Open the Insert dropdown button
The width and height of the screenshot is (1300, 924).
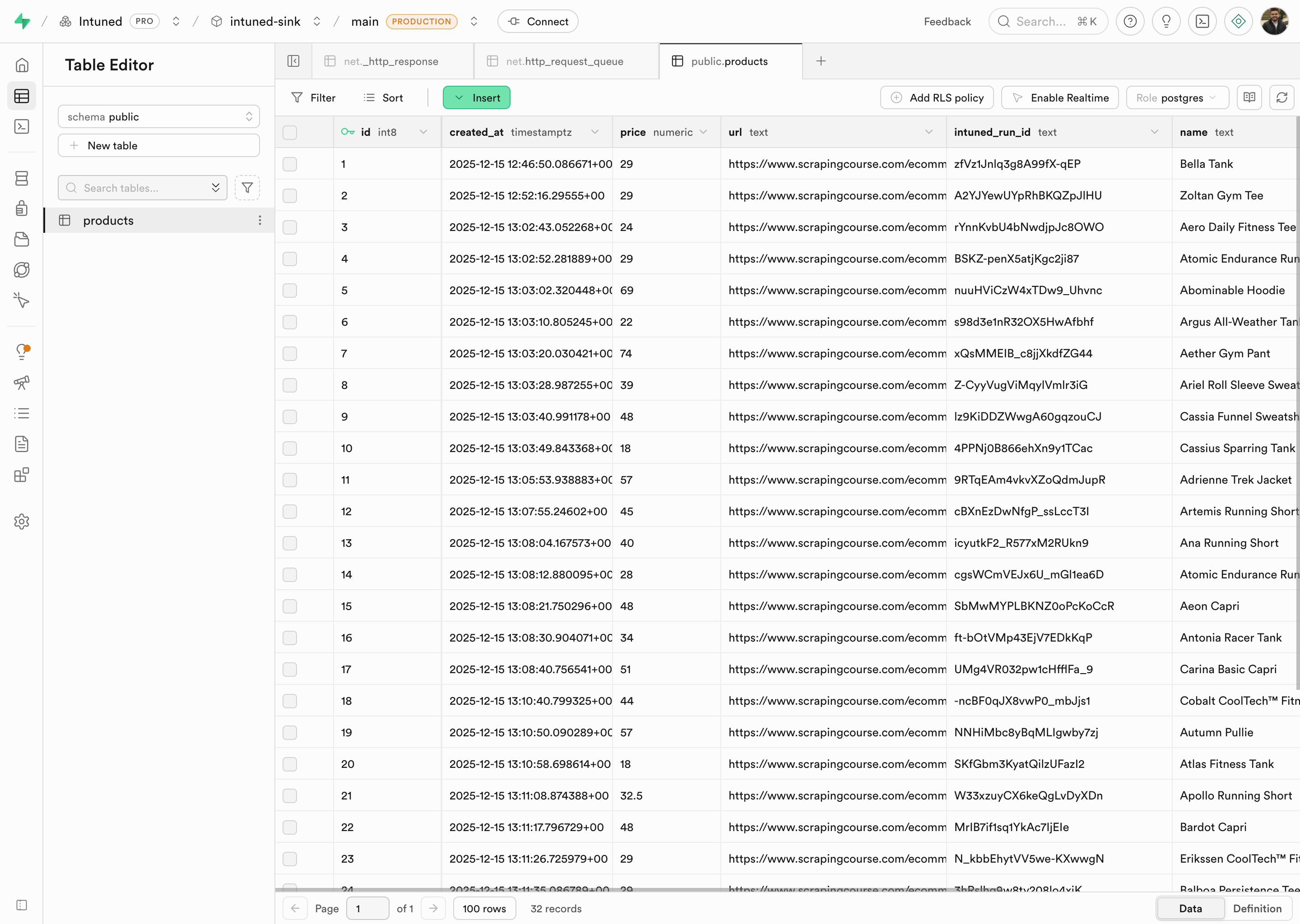coord(476,97)
